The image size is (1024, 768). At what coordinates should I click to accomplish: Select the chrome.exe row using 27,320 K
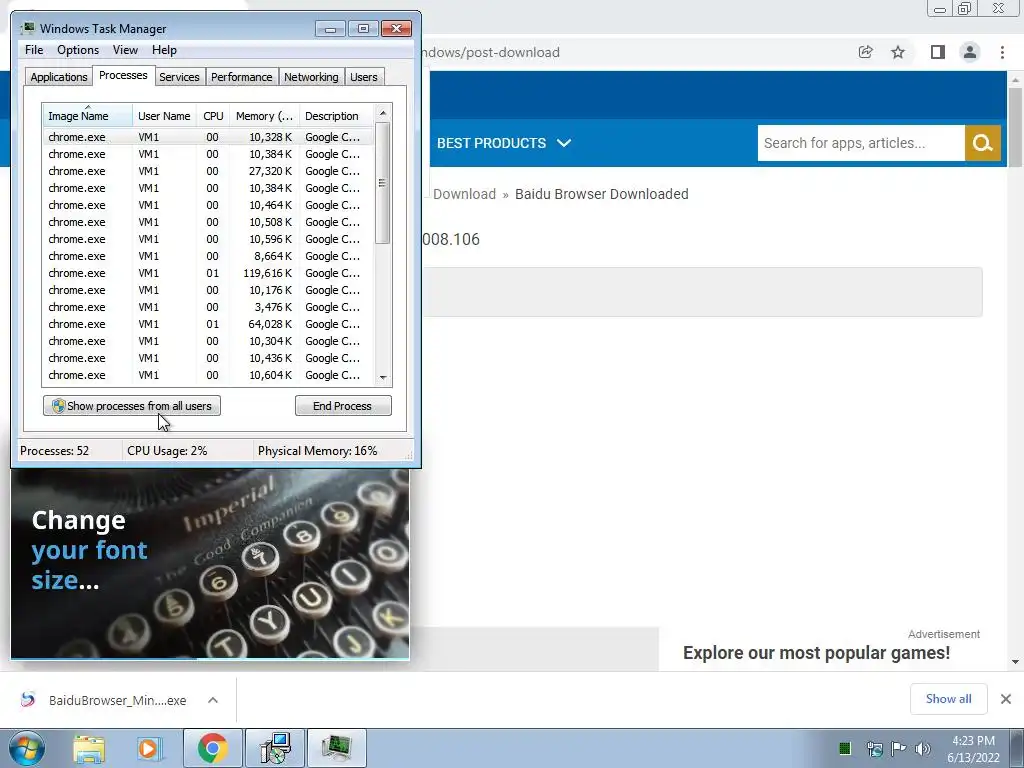point(208,171)
